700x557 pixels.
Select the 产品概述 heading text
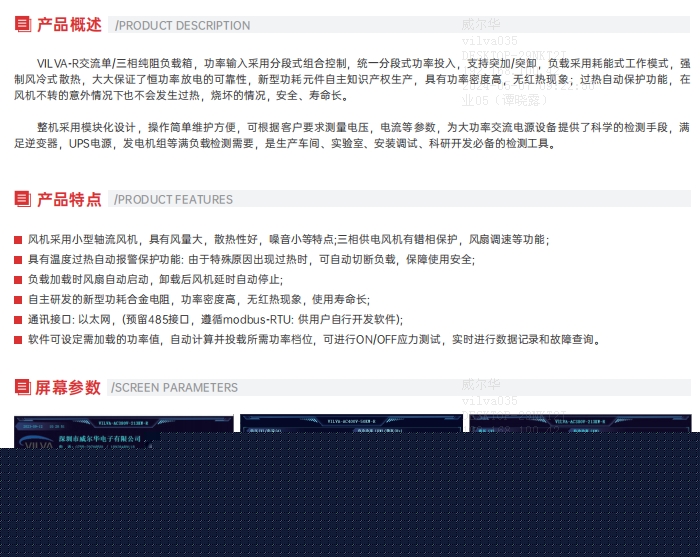[69, 25]
